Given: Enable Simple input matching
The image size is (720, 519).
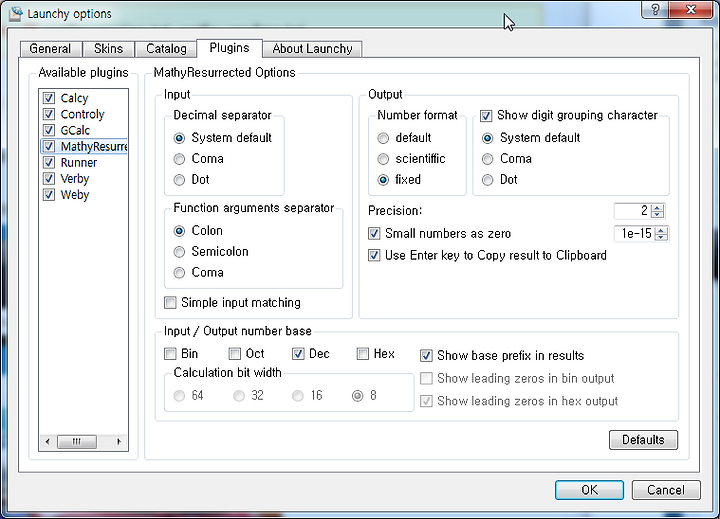Looking at the screenshot, I should pos(170,303).
